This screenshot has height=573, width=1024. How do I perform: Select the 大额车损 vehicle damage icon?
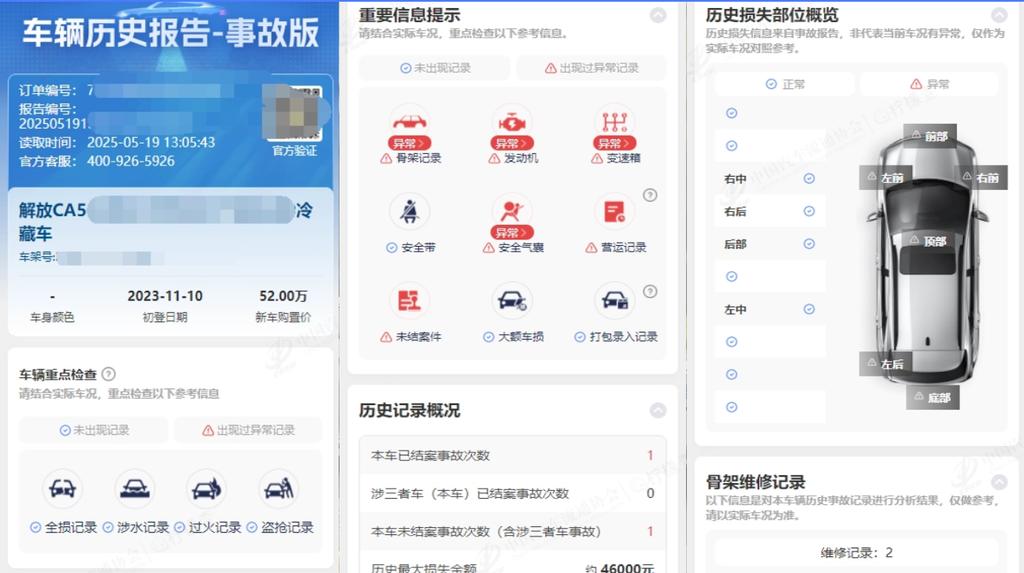click(512, 301)
